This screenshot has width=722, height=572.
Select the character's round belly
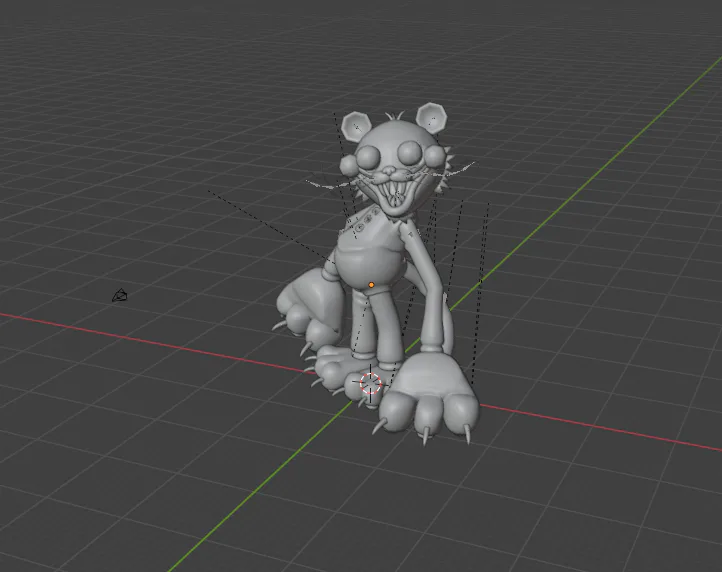tap(369, 268)
